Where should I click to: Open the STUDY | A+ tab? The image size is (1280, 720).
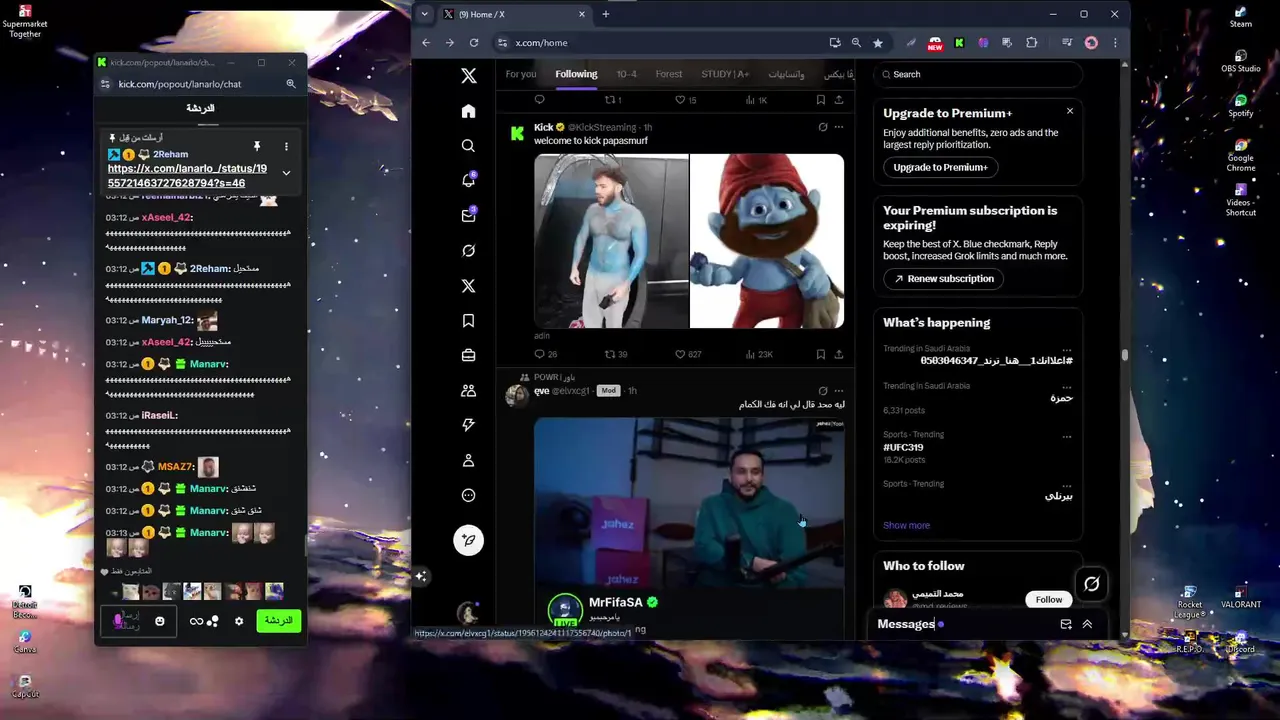(725, 74)
